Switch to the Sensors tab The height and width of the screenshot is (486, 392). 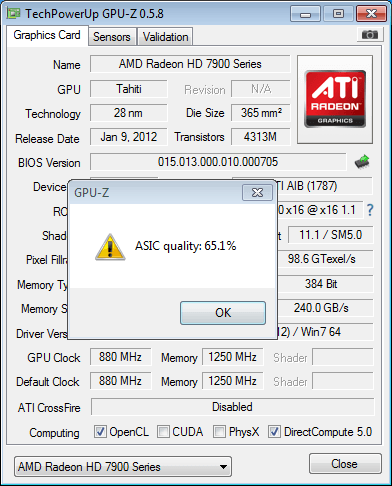coord(112,37)
